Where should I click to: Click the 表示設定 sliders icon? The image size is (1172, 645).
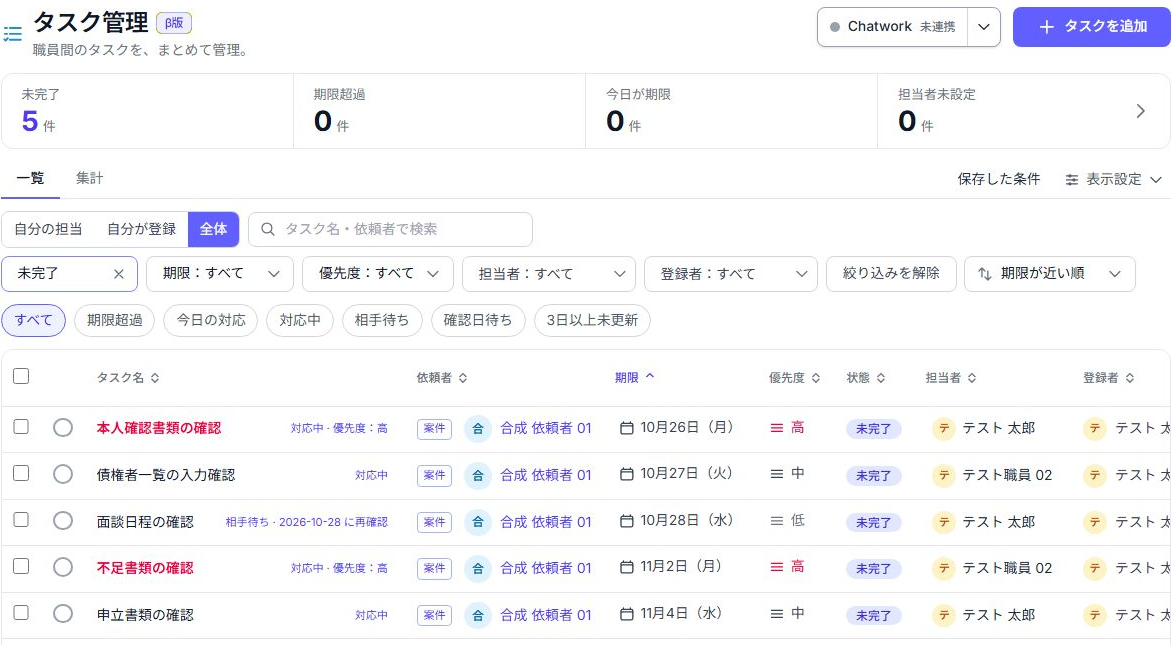point(1072,180)
